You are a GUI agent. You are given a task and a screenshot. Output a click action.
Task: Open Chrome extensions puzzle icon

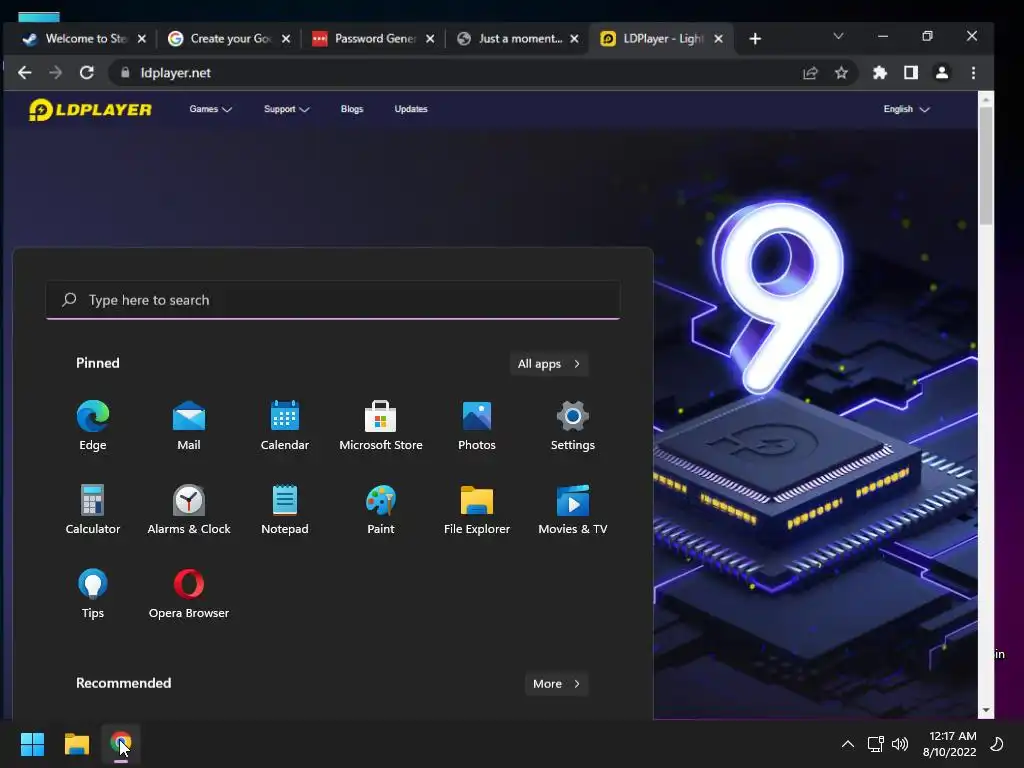(x=880, y=72)
